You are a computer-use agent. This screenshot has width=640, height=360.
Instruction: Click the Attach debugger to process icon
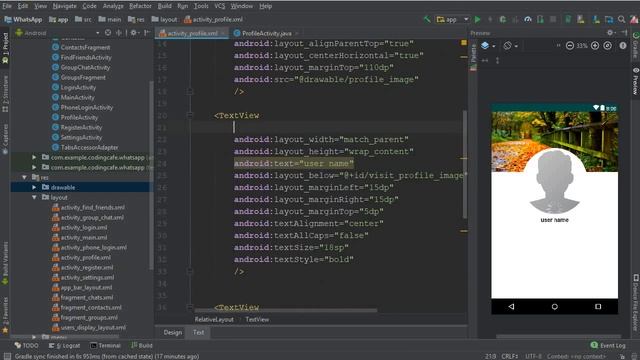click(x=540, y=19)
